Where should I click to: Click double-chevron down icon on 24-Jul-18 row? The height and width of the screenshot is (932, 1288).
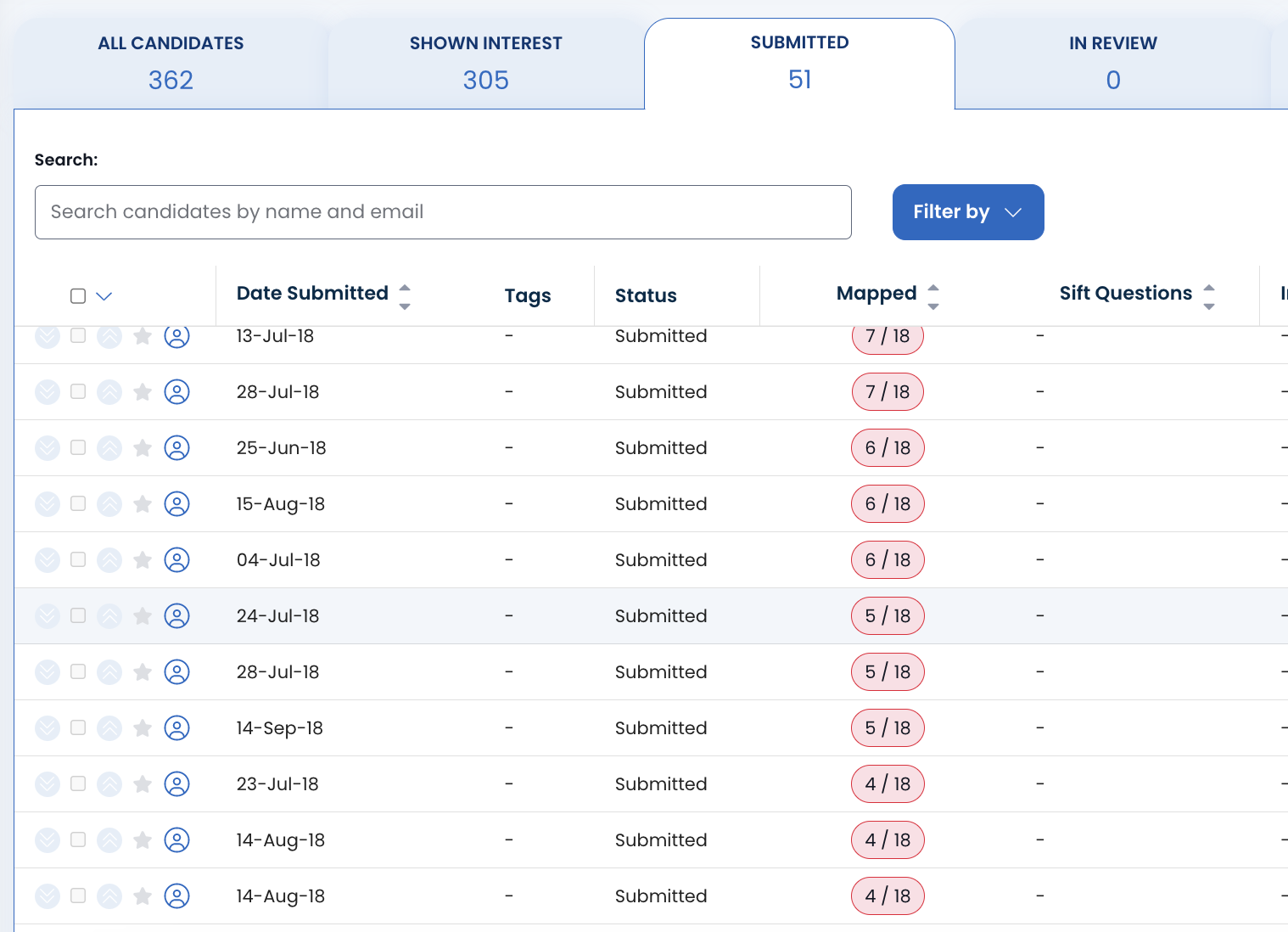pyautogui.click(x=48, y=616)
